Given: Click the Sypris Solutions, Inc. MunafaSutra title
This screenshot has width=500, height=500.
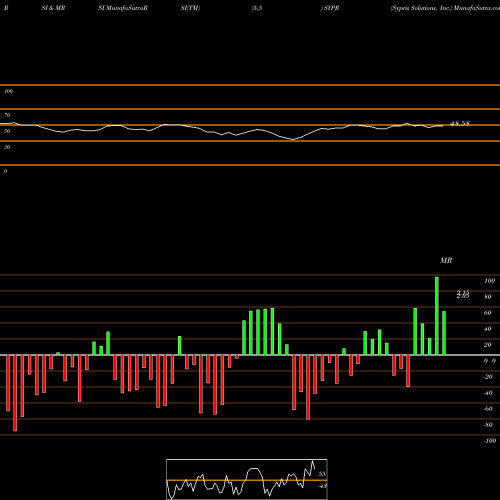Looking at the screenshot, I should [445, 8].
